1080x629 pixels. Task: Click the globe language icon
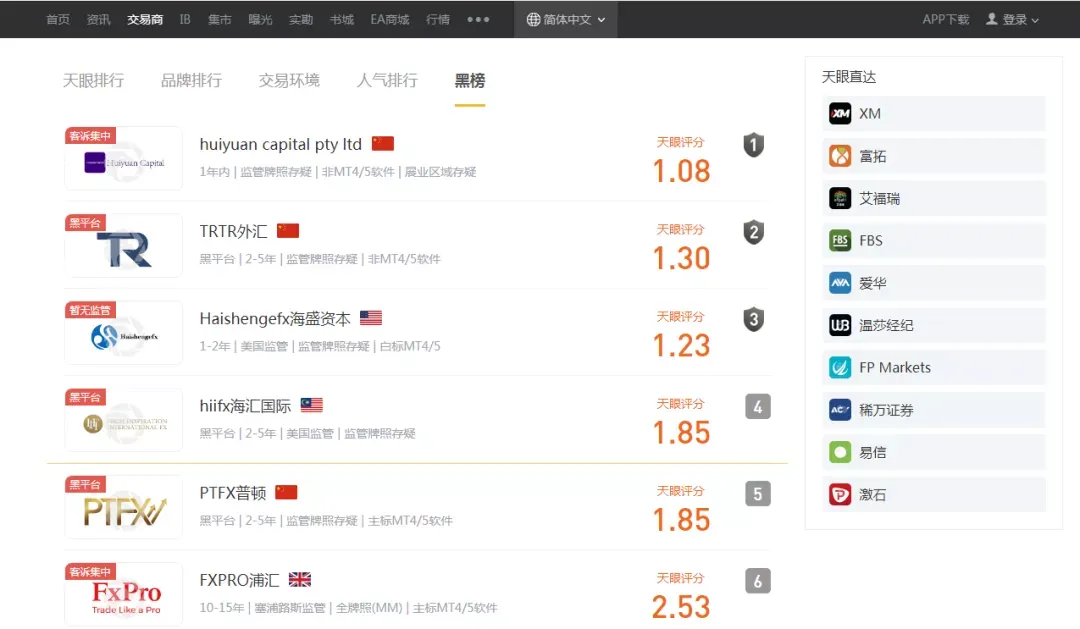(x=533, y=19)
